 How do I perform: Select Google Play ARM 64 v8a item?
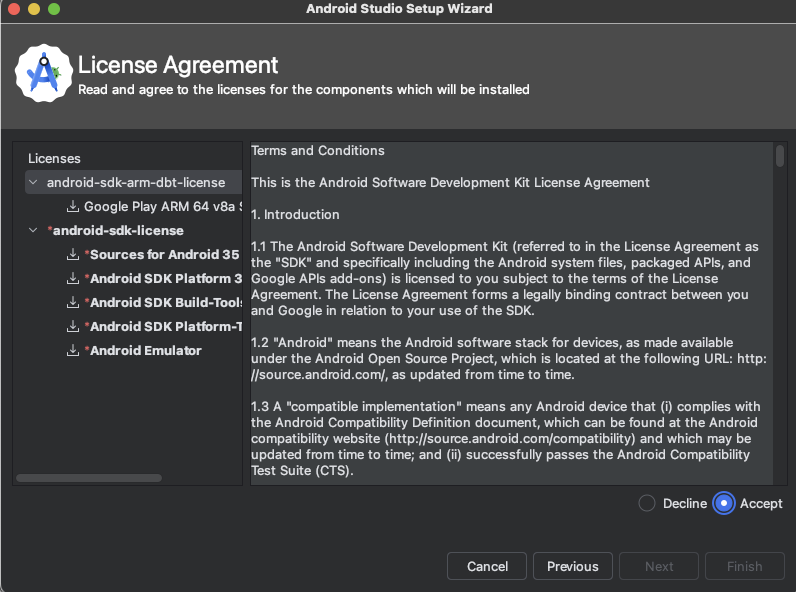tap(163, 207)
